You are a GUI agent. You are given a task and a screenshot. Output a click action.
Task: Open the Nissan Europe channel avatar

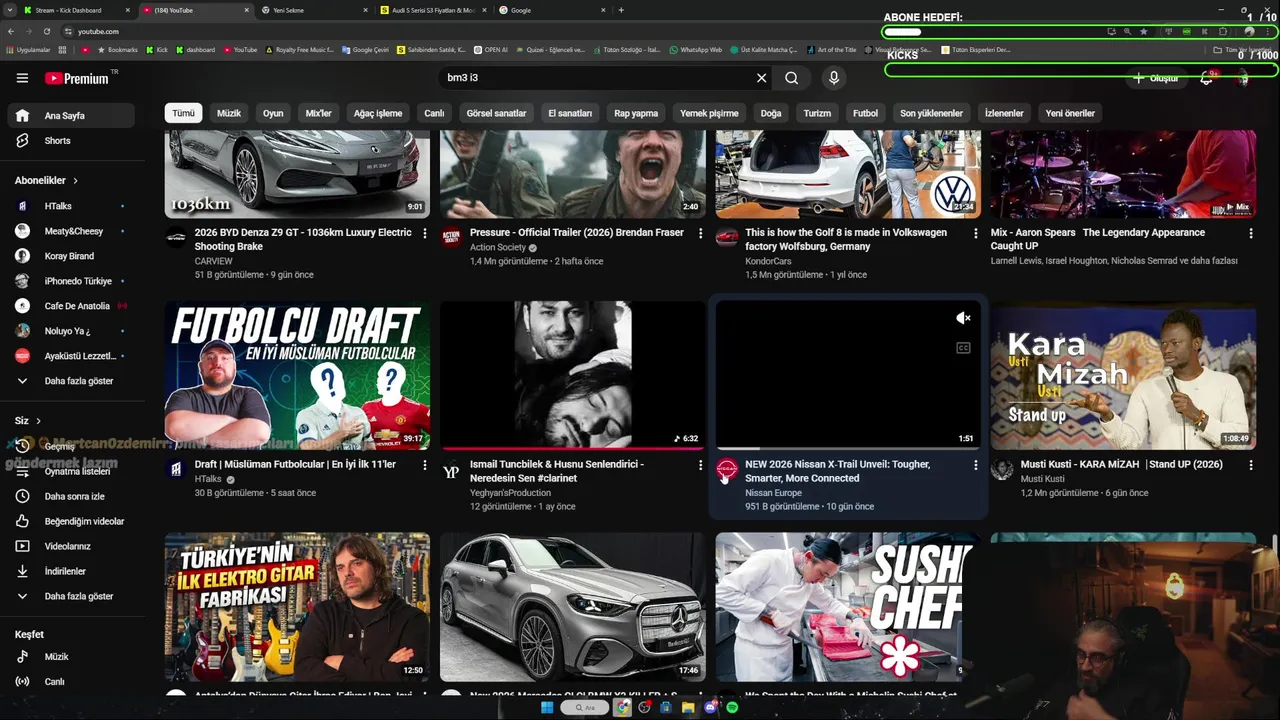pos(727,470)
